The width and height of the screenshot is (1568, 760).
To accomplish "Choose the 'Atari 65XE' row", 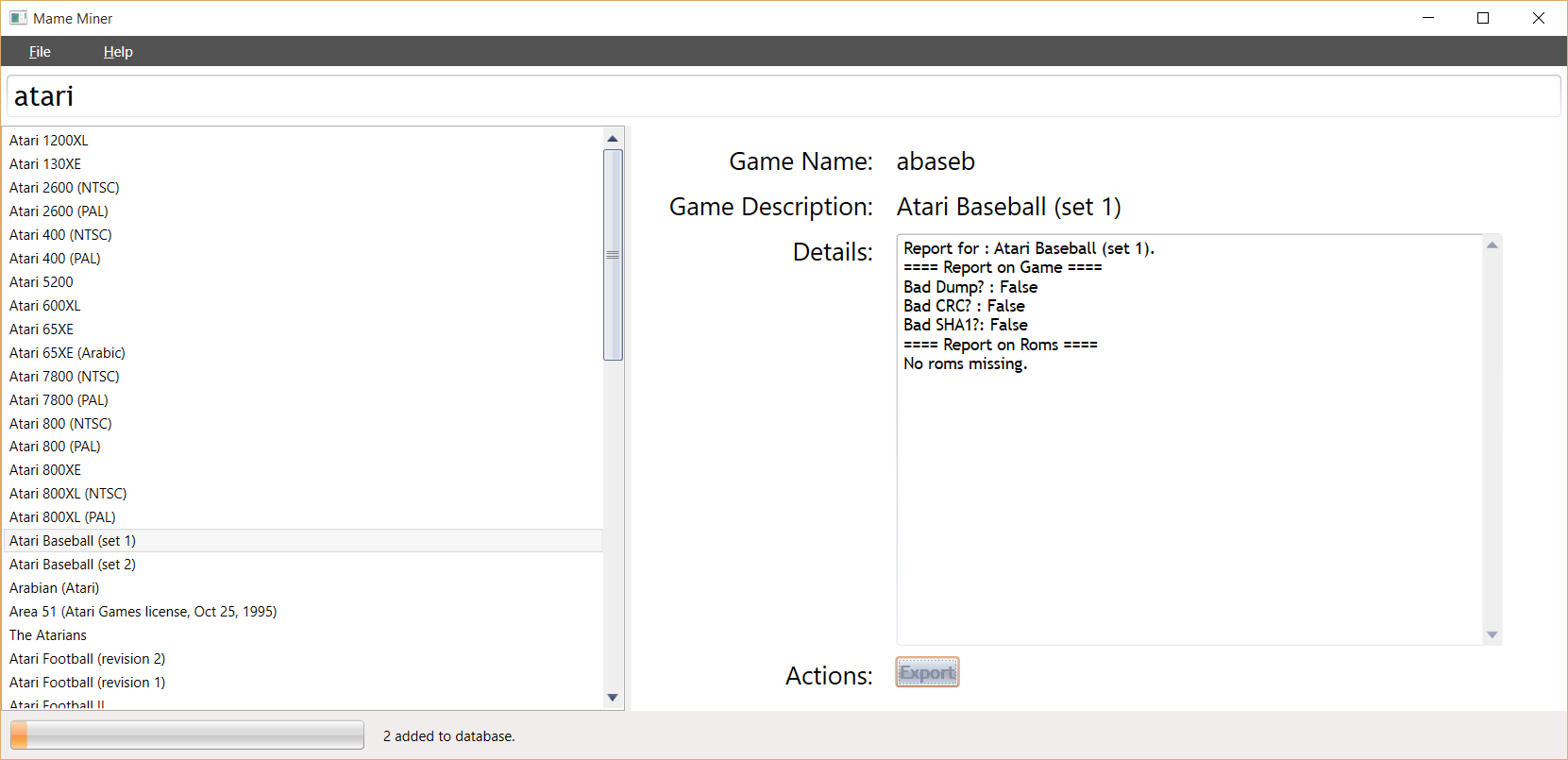I will click(x=303, y=329).
